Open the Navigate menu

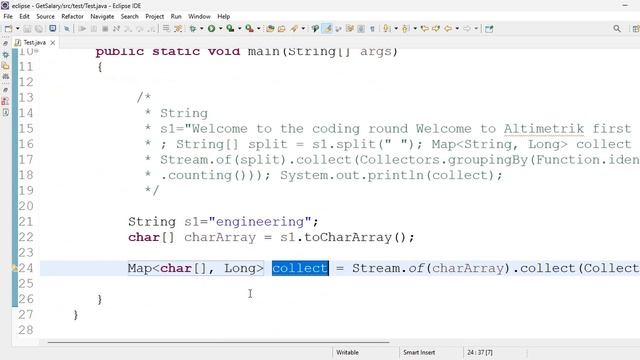[x=102, y=16]
